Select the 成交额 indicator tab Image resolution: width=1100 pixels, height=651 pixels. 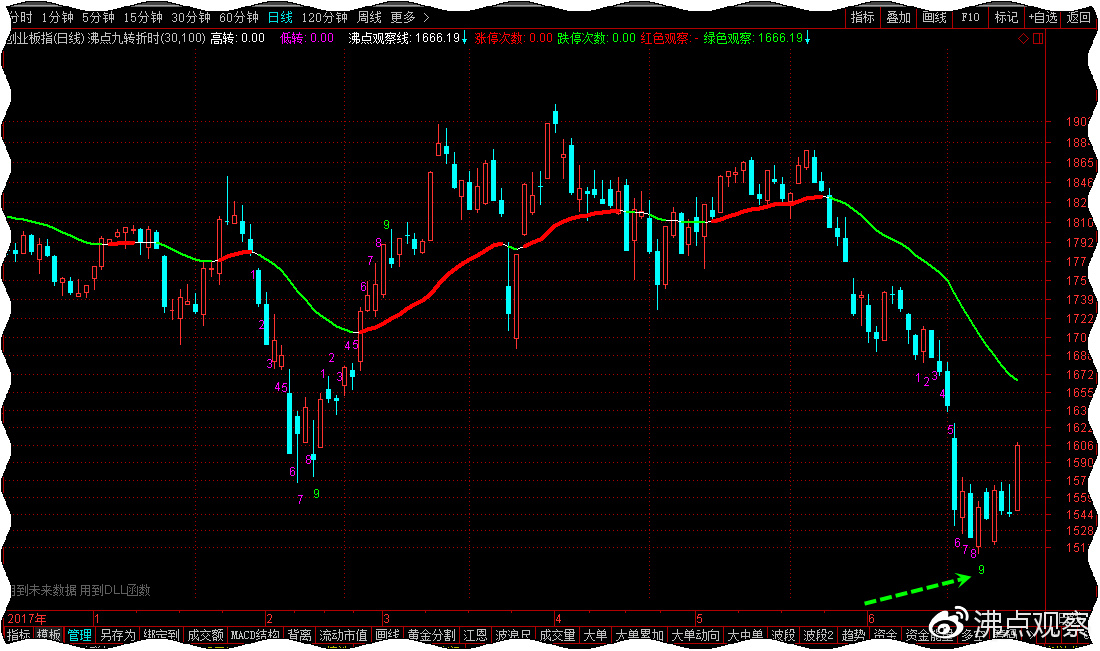coord(206,635)
